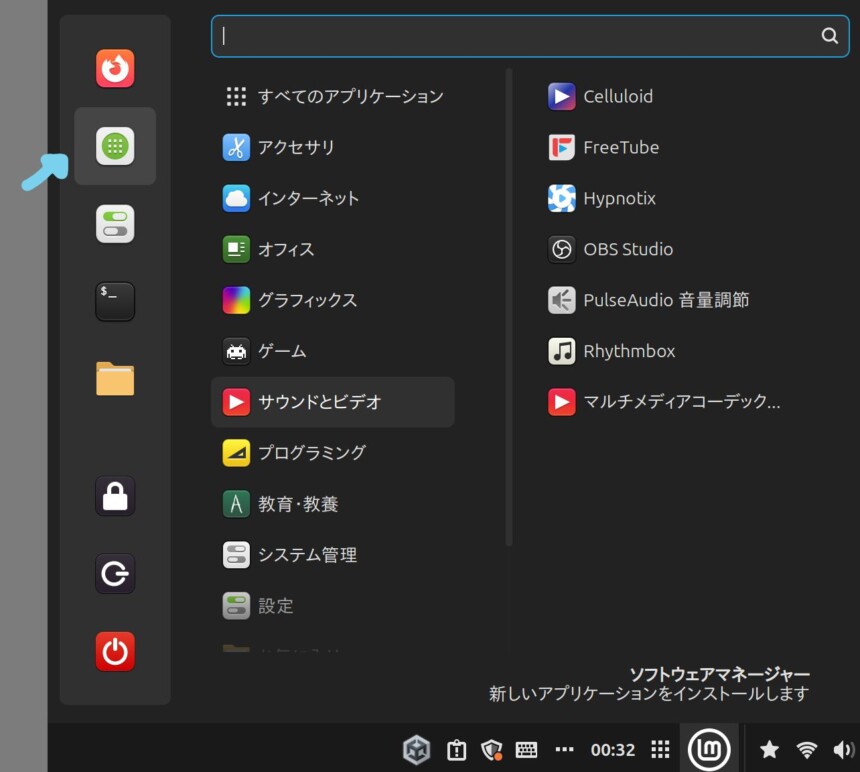Screen dimensions: 860x772
Task: Click the shield update icon in panel
Action: [491, 750]
